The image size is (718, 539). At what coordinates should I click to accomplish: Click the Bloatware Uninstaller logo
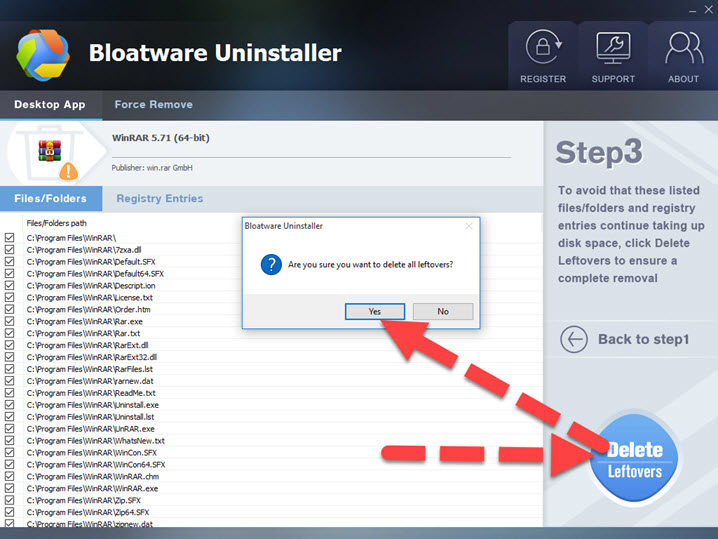coord(43,55)
